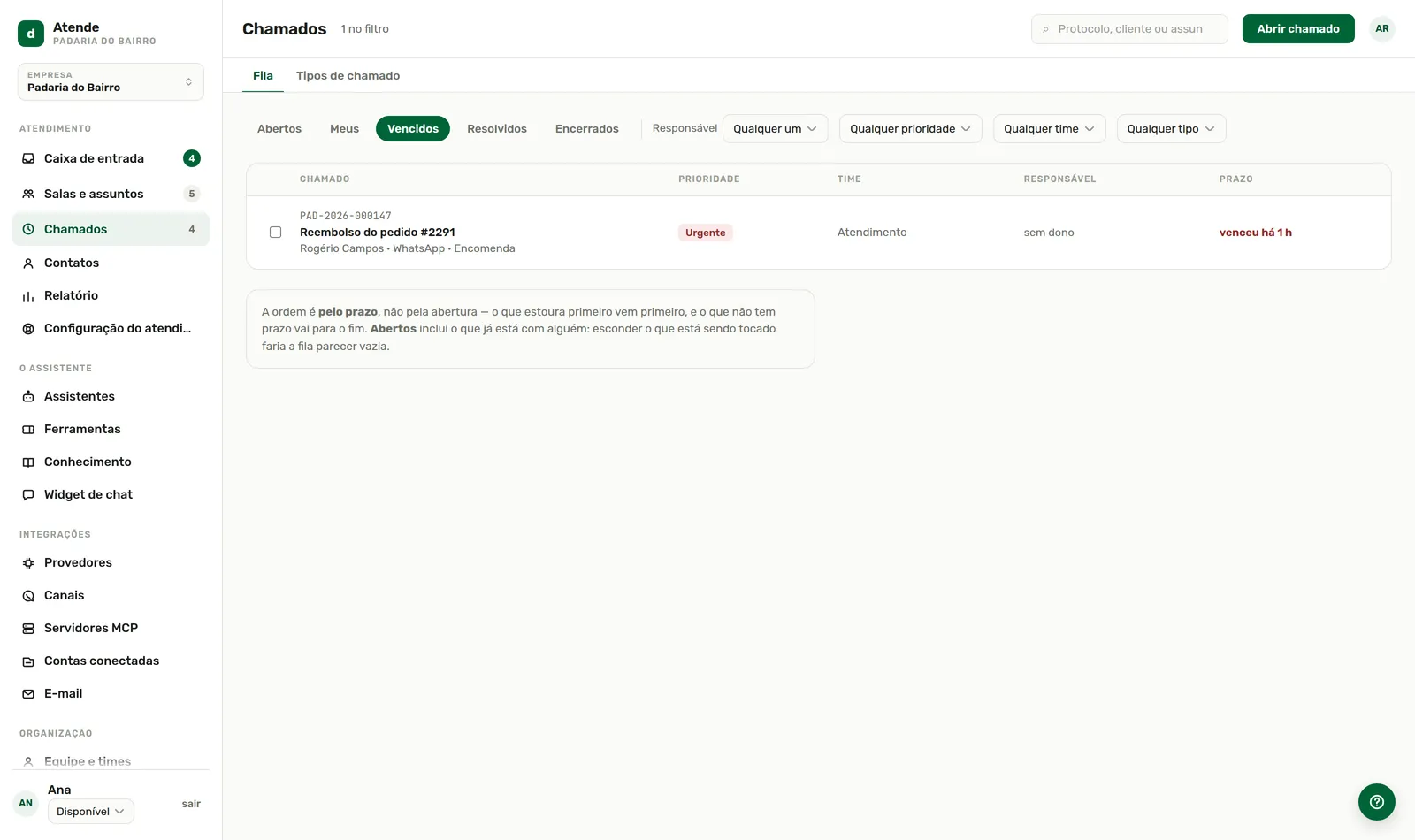This screenshot has height=840, width=1415.
Task: Show the Meus filter
Action: pyautogui.click(x=344, y=128)
